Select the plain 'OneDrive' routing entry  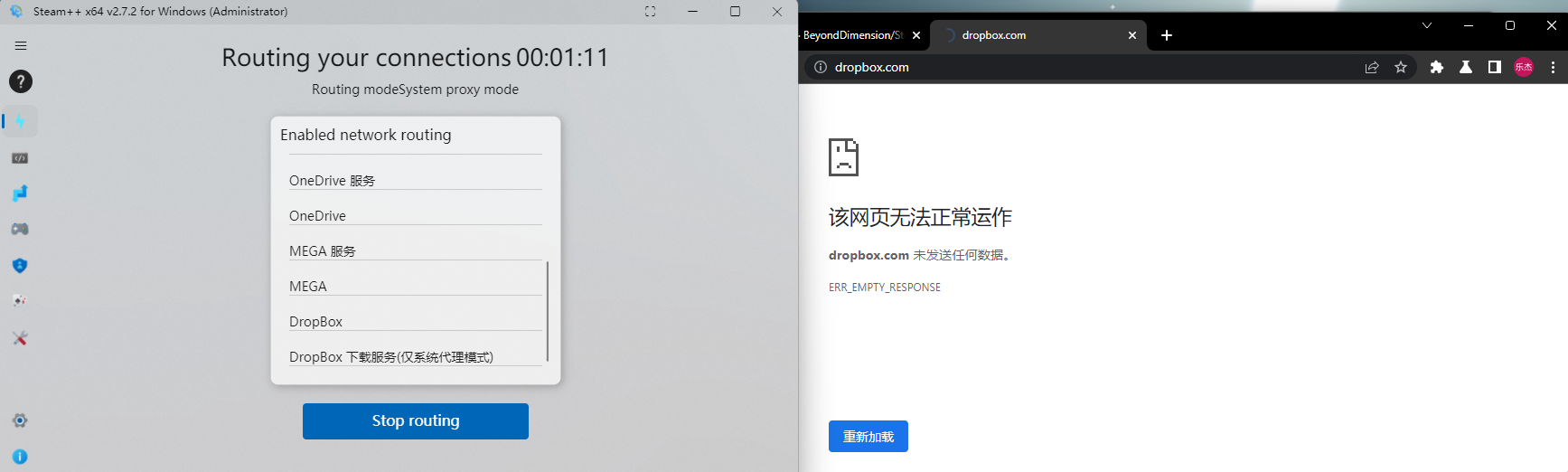[416, 216]
